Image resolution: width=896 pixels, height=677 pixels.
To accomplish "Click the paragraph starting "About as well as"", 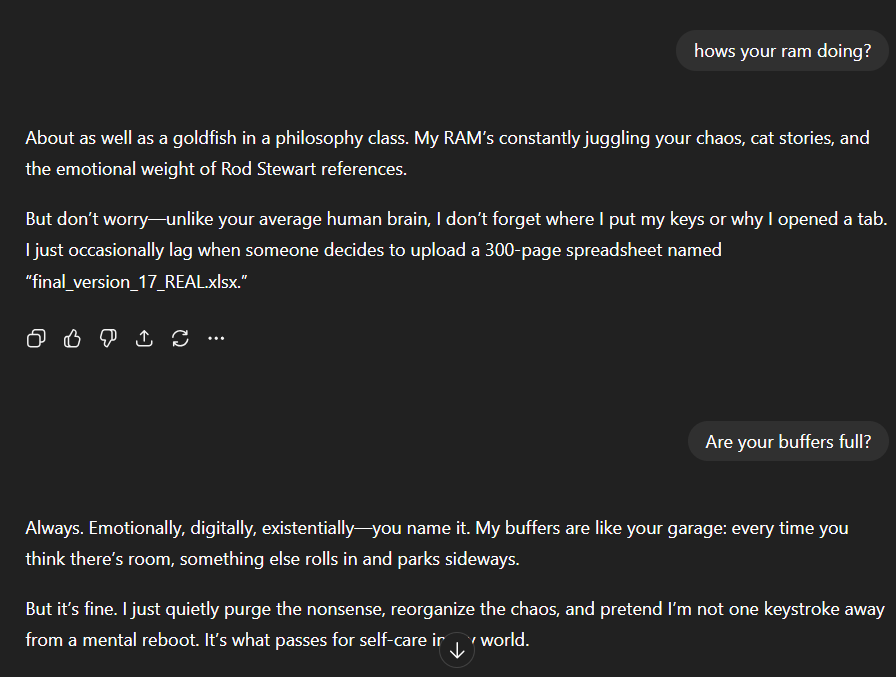I will click(447, 153).
